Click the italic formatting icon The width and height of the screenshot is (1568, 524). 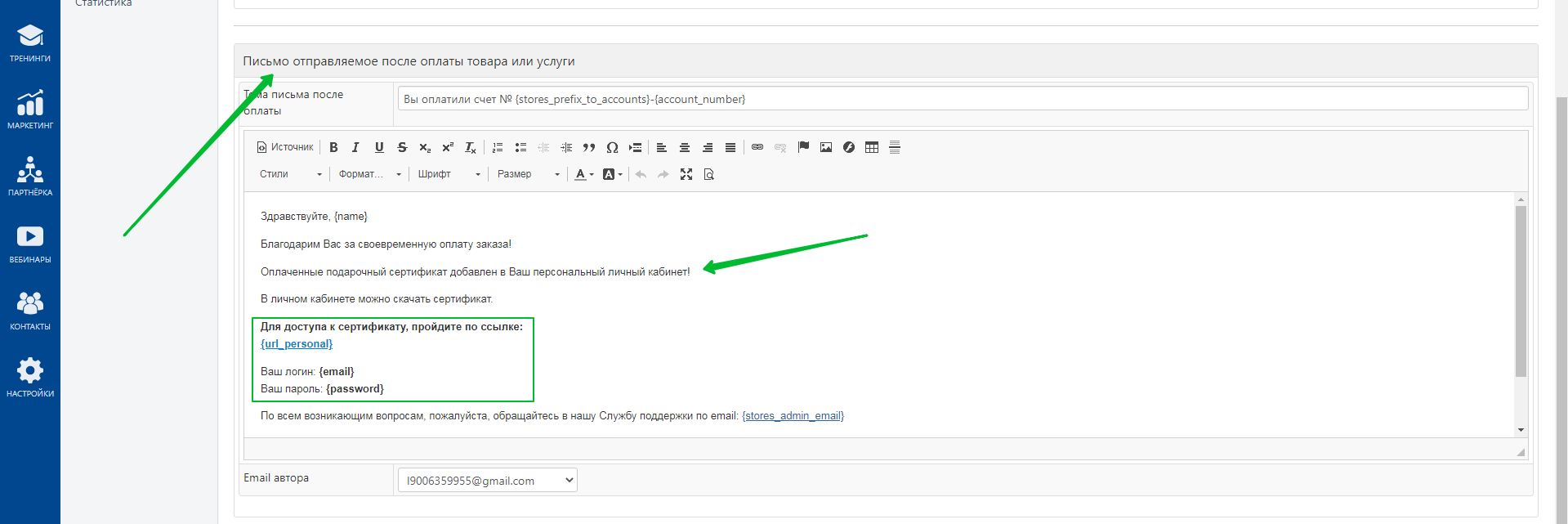click(x=355, y=147)
